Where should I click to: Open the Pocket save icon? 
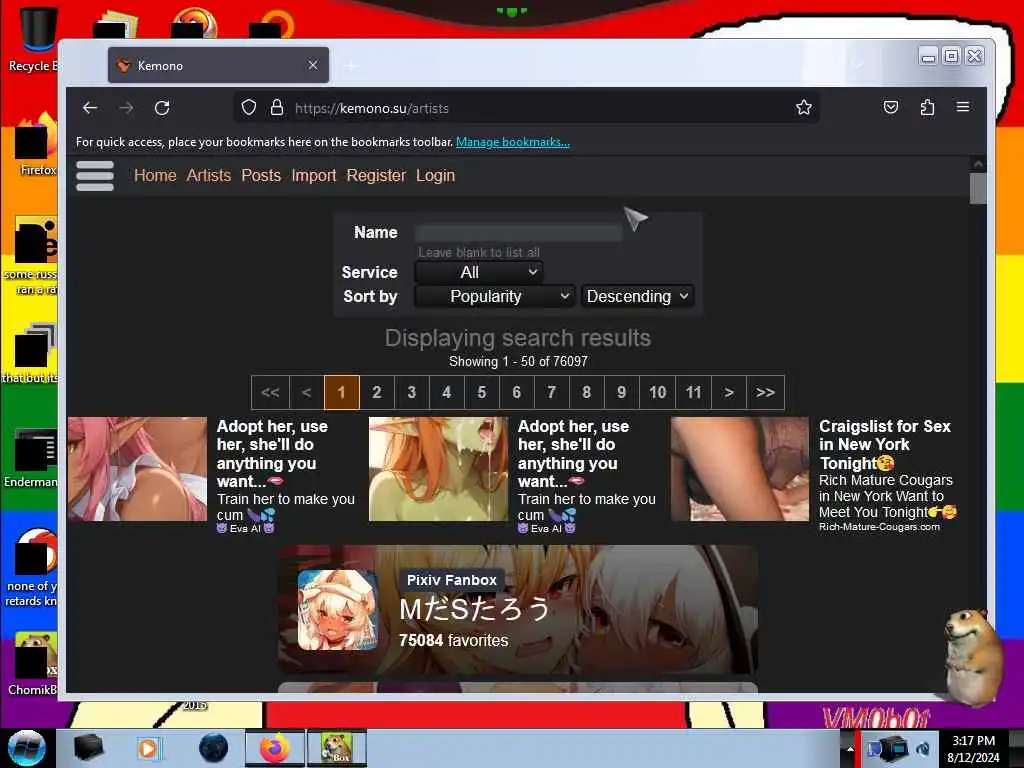click(x=891, y=107)
